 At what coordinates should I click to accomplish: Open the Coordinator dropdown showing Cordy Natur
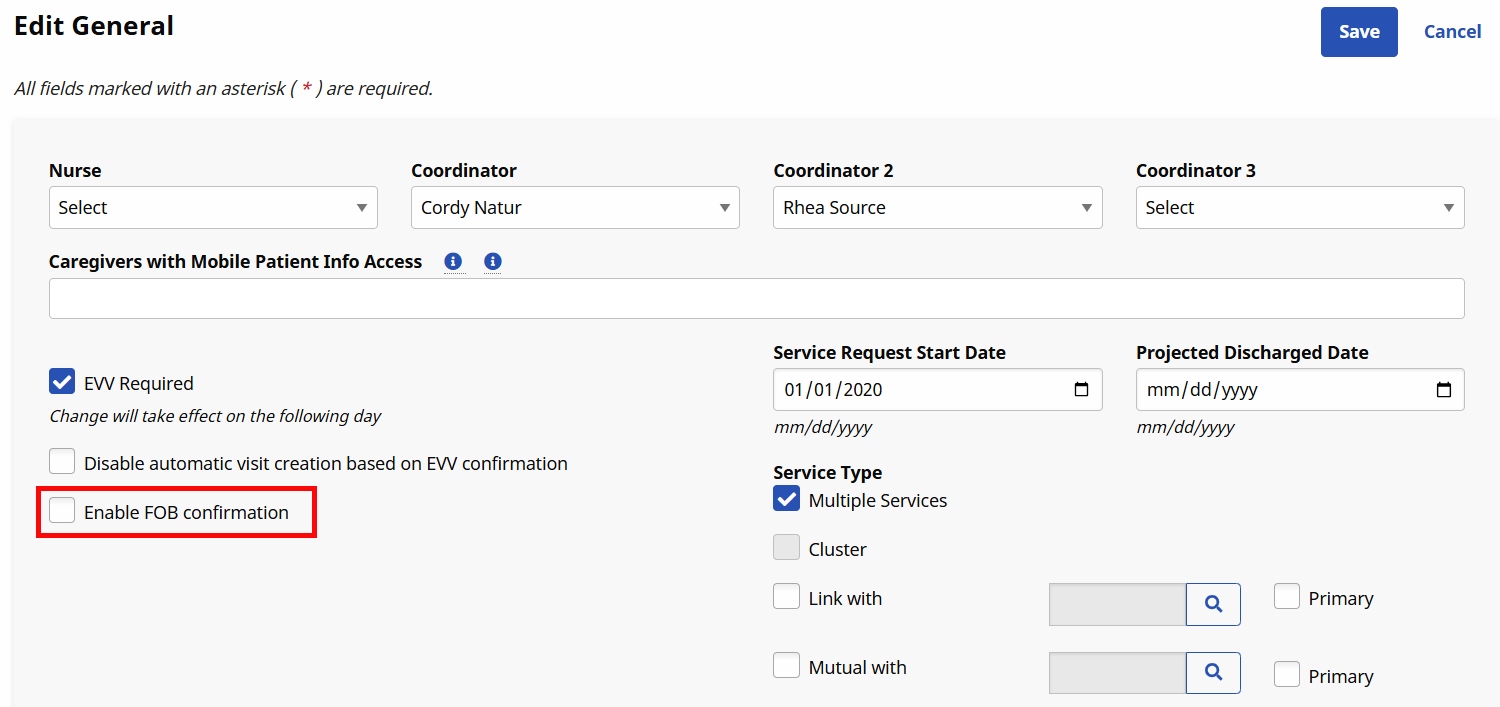click(x=575, y=207)
